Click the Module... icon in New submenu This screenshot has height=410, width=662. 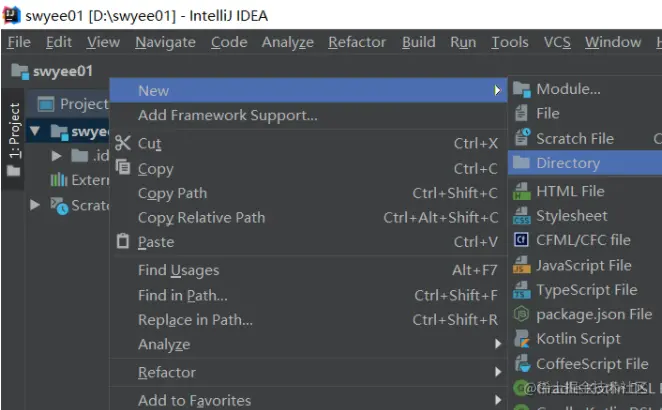click(x=522, y=89)
